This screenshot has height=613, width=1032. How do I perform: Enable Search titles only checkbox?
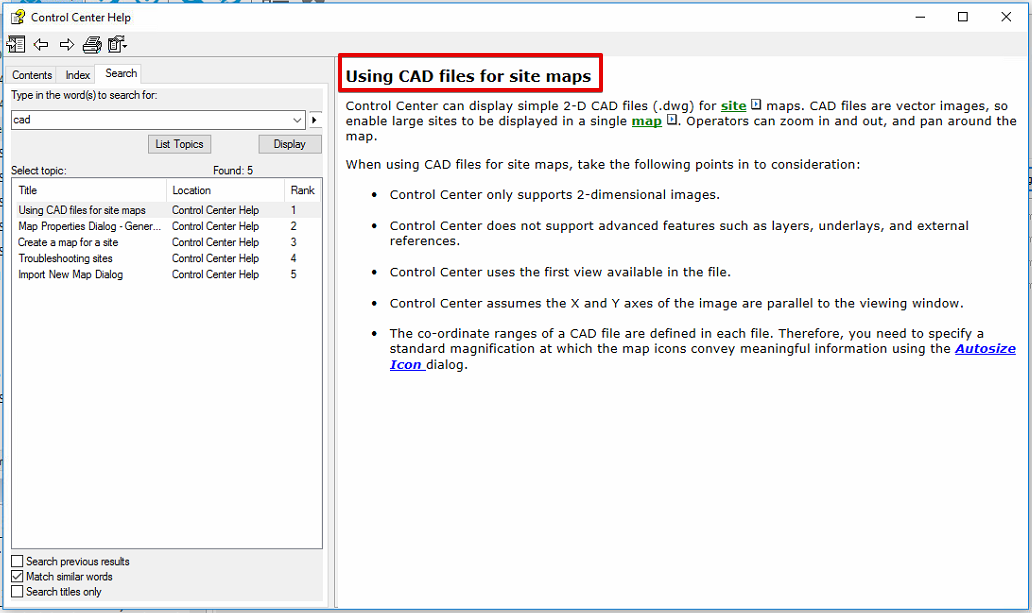click(x=17, y=591)
